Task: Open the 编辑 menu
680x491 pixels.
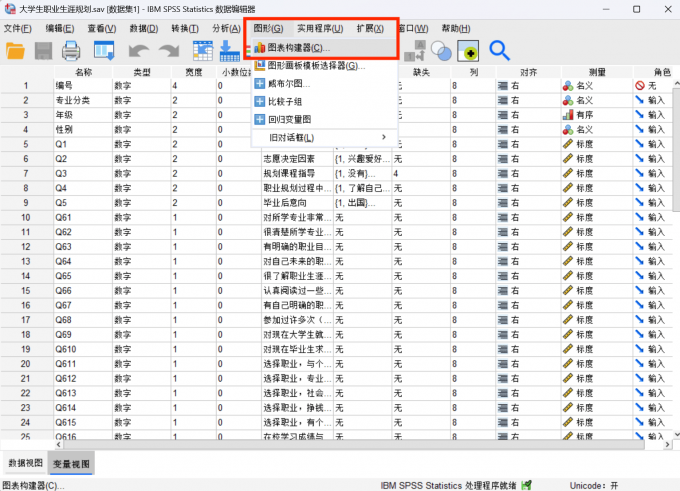Action: 60,29
